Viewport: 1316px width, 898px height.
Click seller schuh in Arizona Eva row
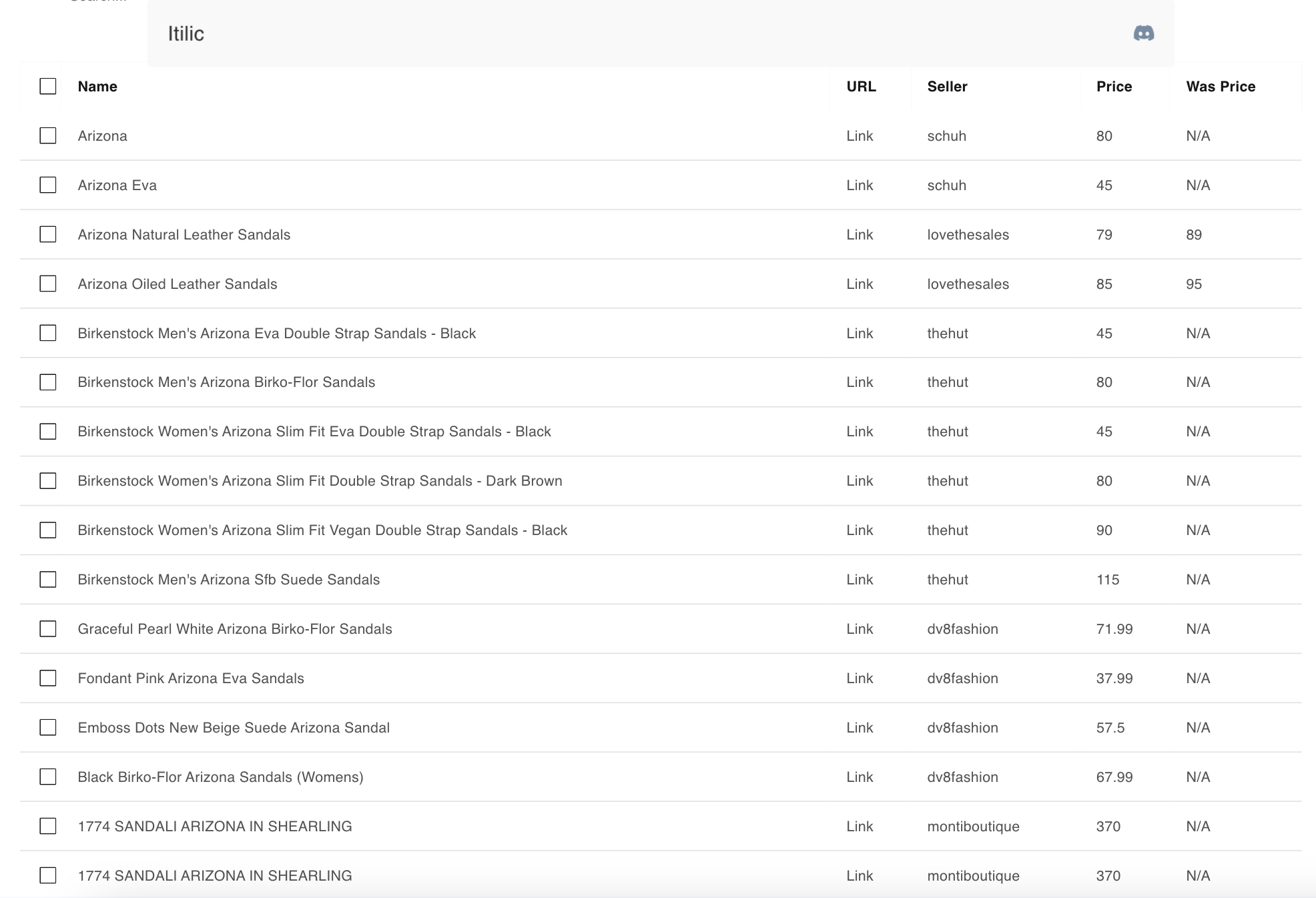[x=947, y=185]
